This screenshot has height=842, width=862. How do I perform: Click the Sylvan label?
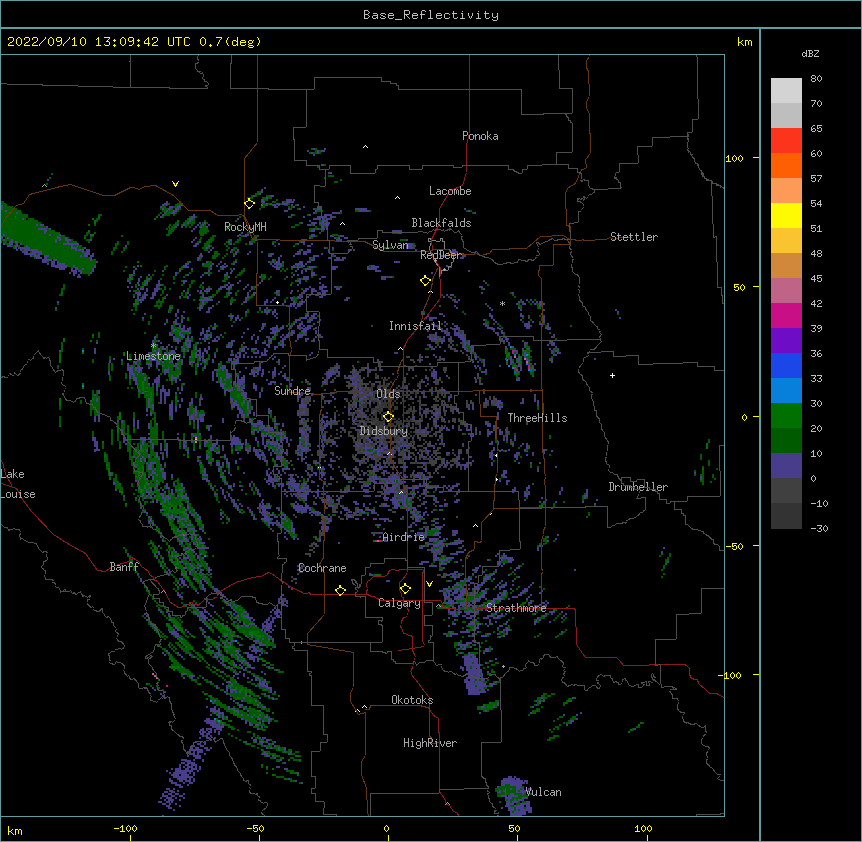(390, 245)
